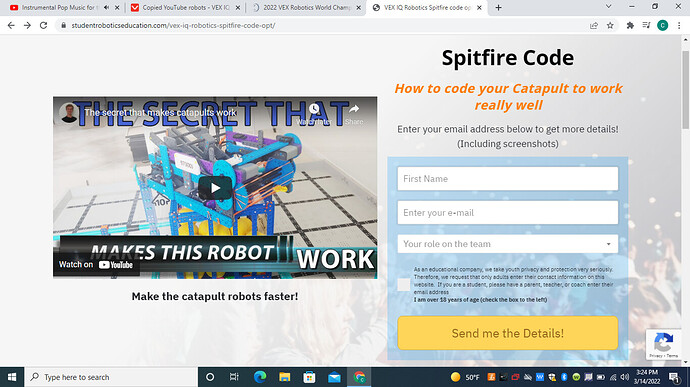Switch to 2022 VEX Robotics World Championship tab
Viewport: 690px width, 387px height.
(306, 7)
